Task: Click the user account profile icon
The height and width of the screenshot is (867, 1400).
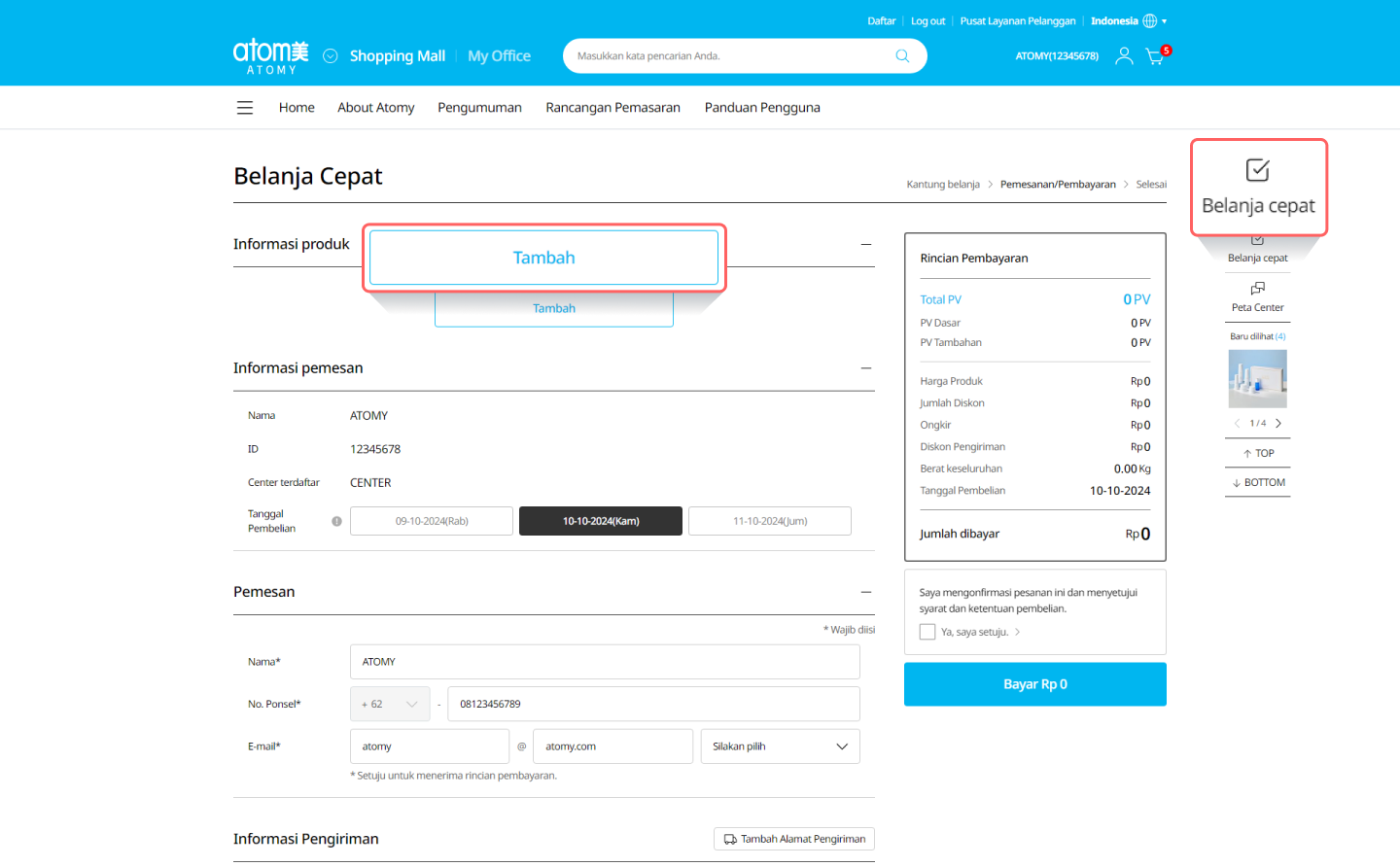Action: point(1124,56)
